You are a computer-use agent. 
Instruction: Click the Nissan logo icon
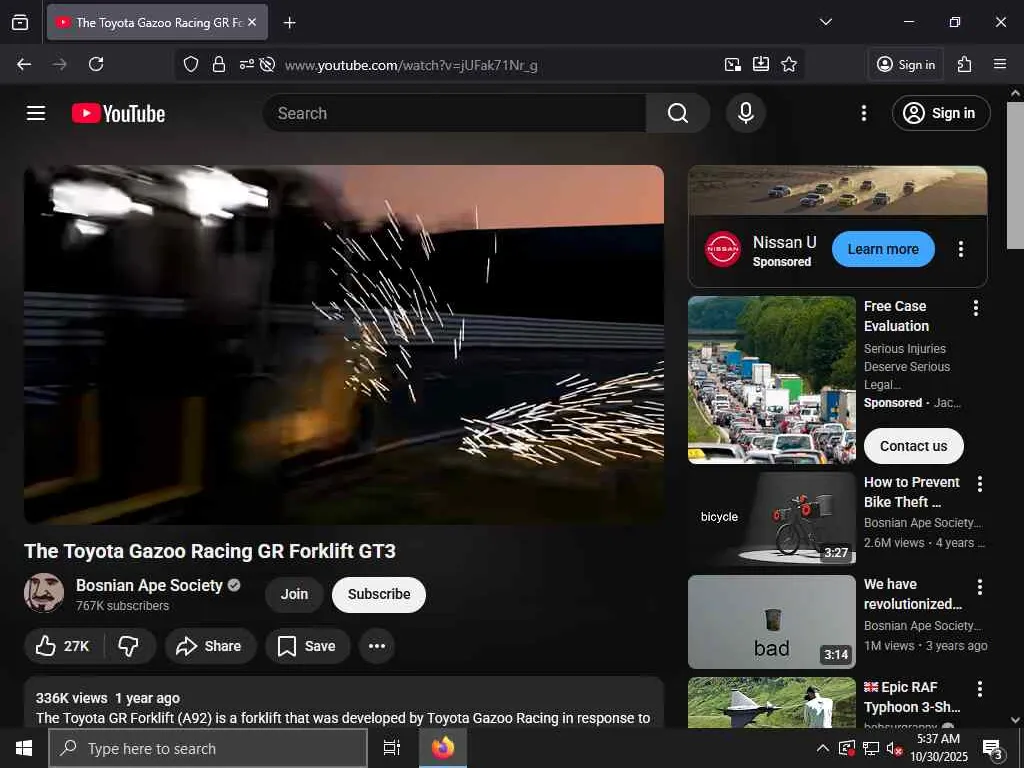coord(723,249)
